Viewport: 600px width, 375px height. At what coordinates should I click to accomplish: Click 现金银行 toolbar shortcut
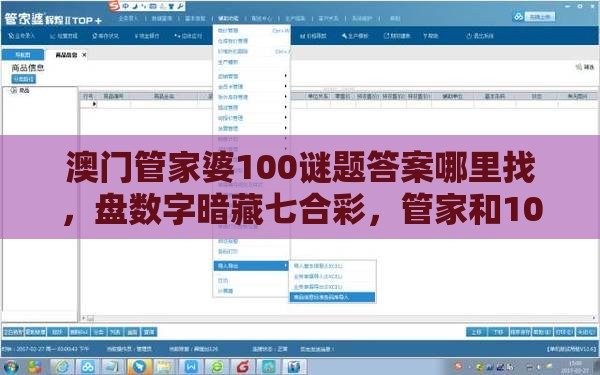147,36
